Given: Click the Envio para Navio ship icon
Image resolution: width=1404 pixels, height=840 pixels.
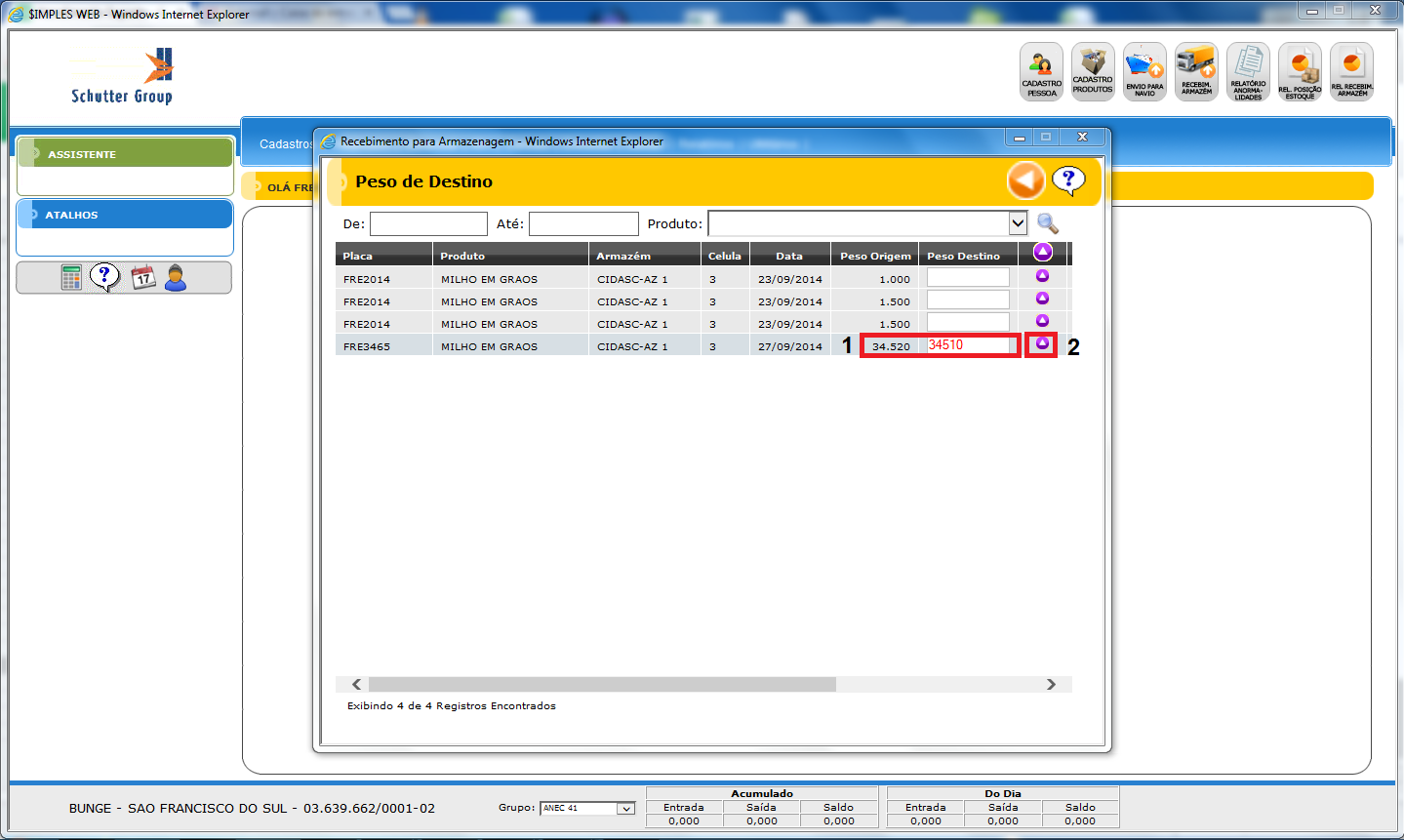Looking at the screenshot, I should point(1144,71).
